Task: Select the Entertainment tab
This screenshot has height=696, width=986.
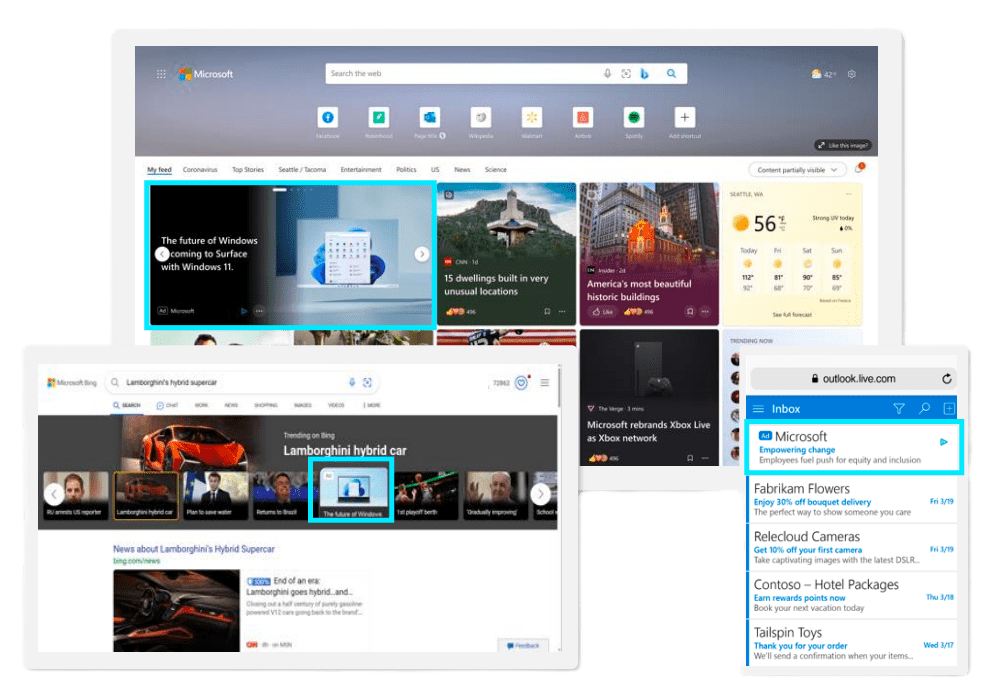Action: tap(361, 170)
